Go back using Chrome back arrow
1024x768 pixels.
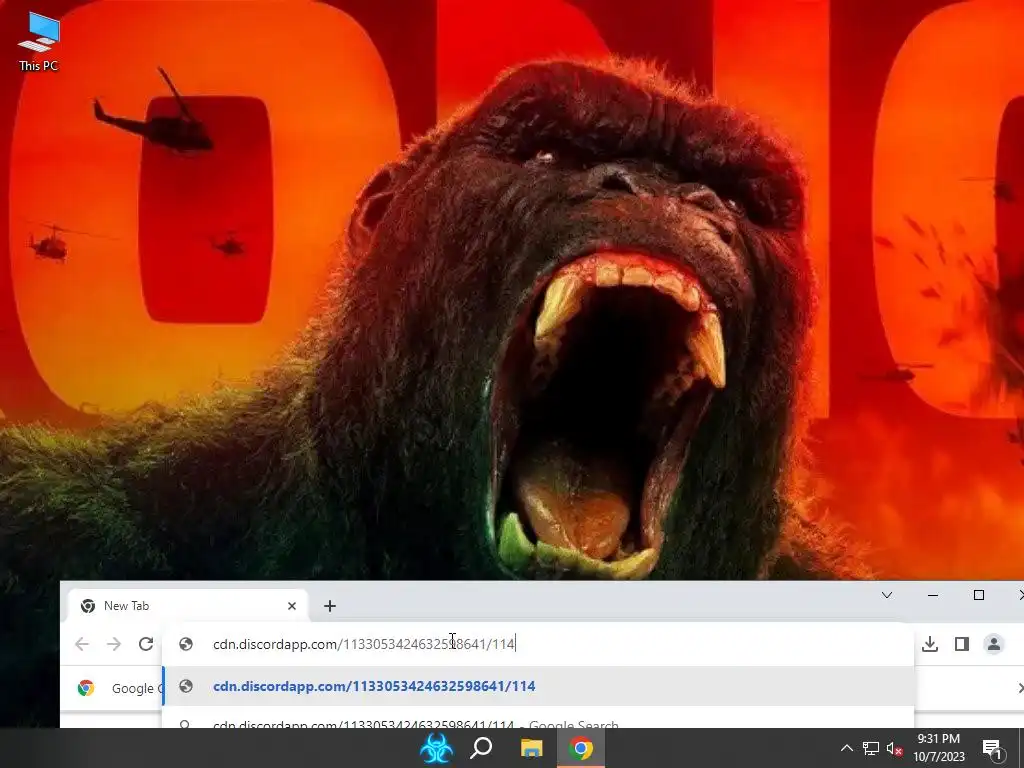click(x=82, y=644)
